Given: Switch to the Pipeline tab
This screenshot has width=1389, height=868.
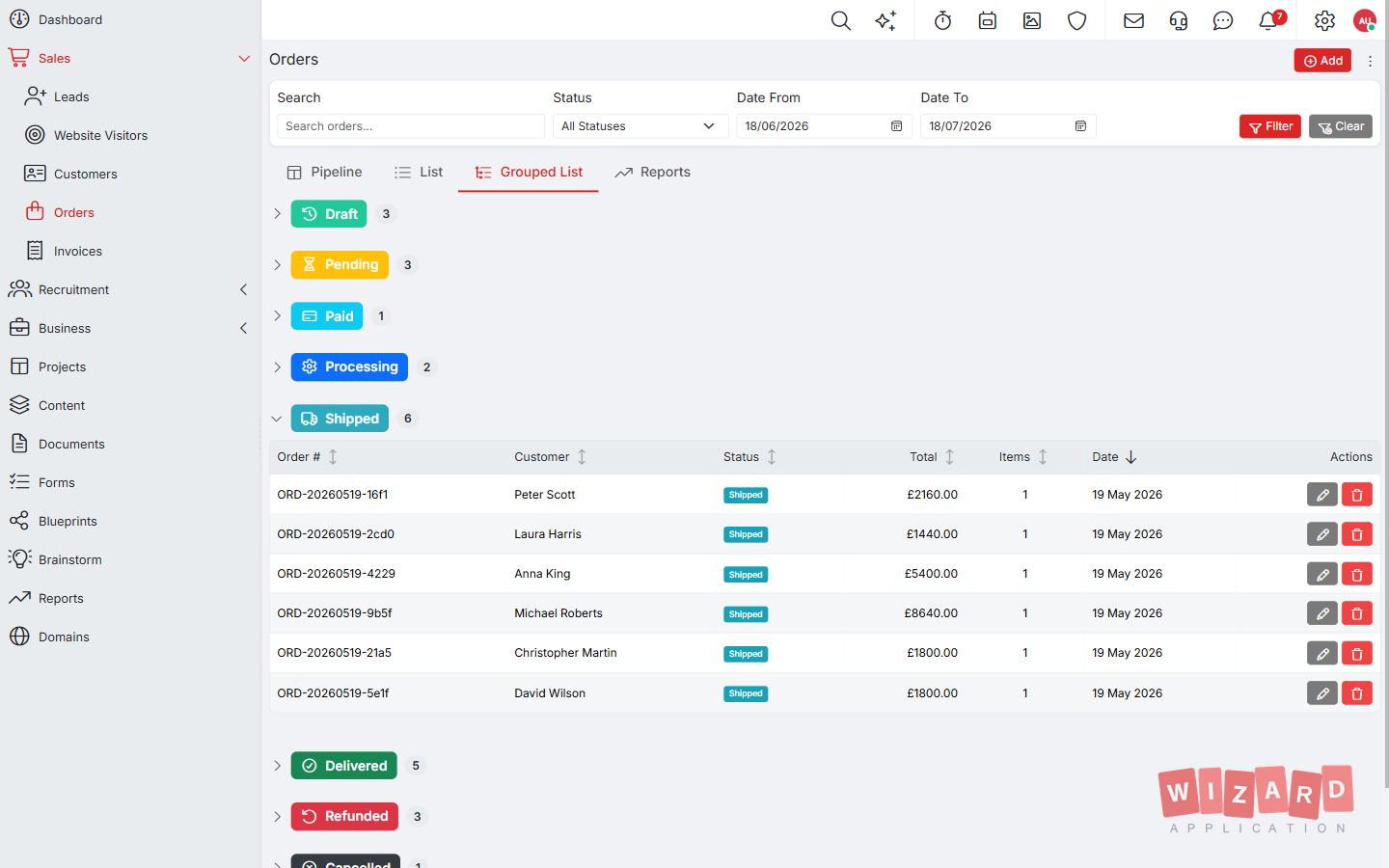Looking at the screenshot, I should [325, 173].
